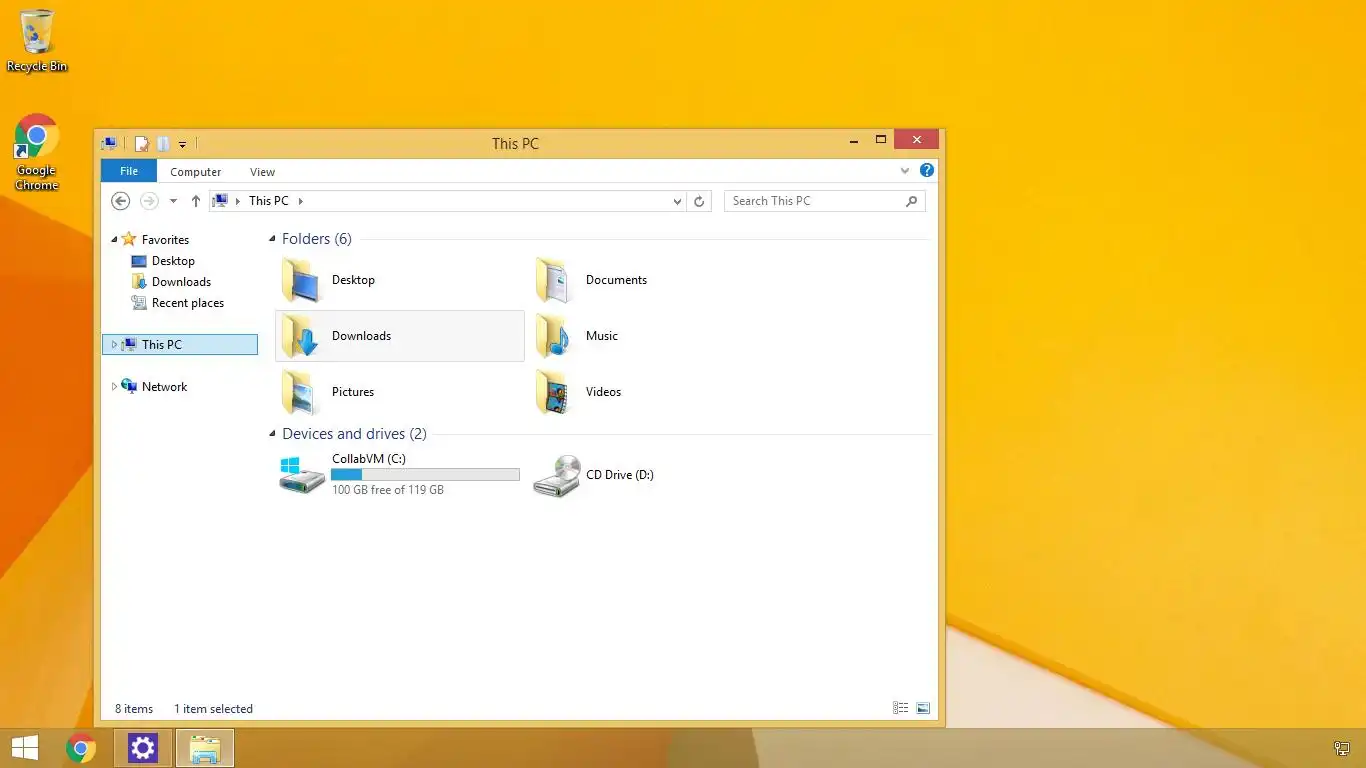
Task: Select Desktop under Favorites
Action: (x=173, y=261)
